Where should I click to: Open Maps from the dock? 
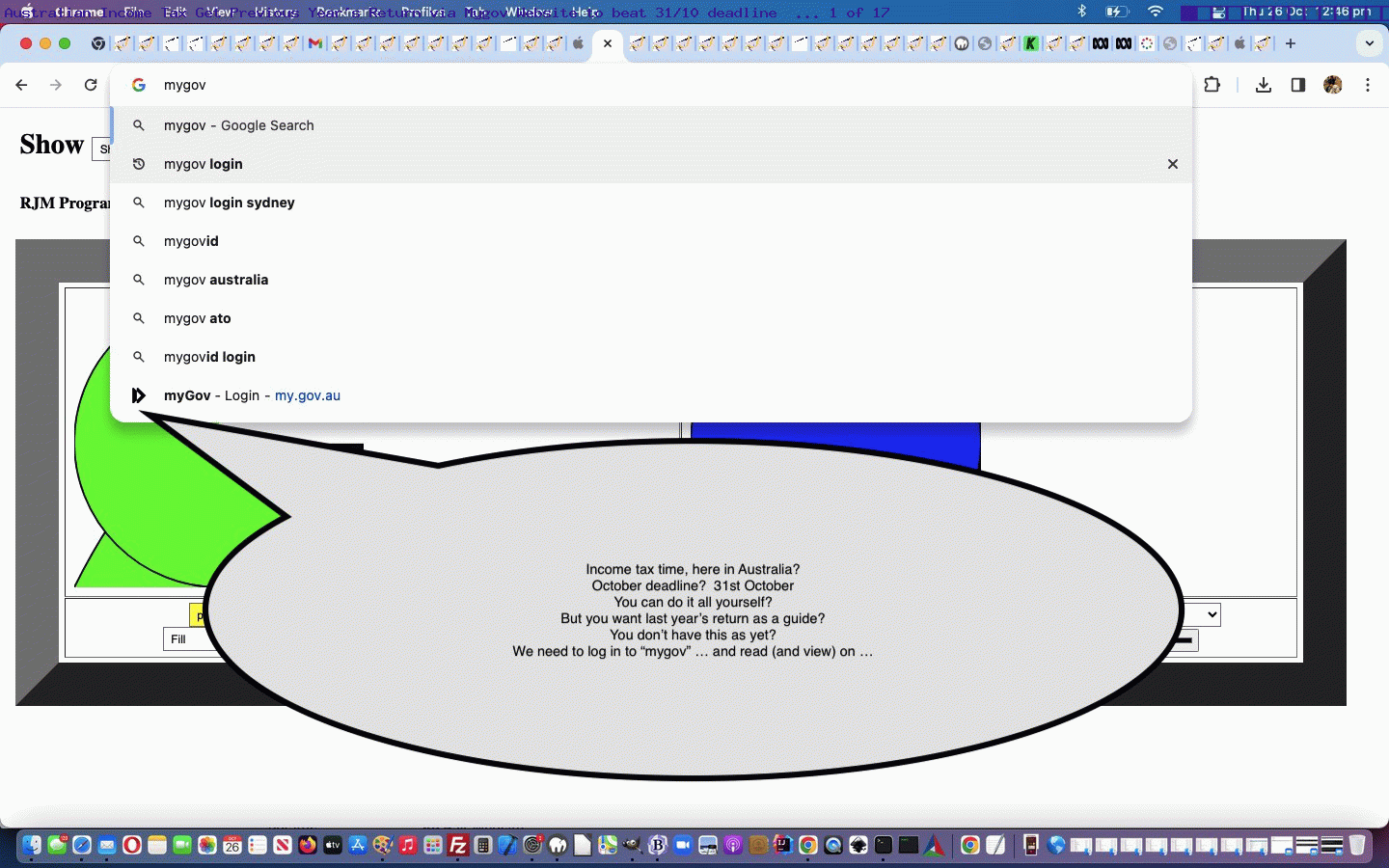coord(608,845)
